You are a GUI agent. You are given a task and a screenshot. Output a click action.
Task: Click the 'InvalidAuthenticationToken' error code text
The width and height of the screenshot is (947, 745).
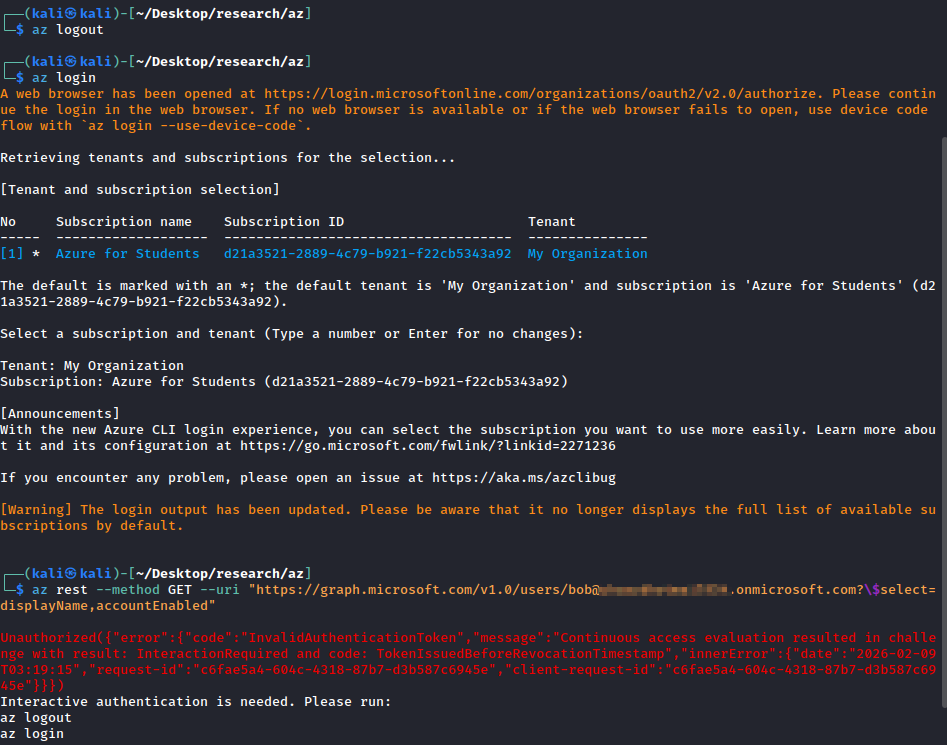pyautogui.click(x=346, y=638)
